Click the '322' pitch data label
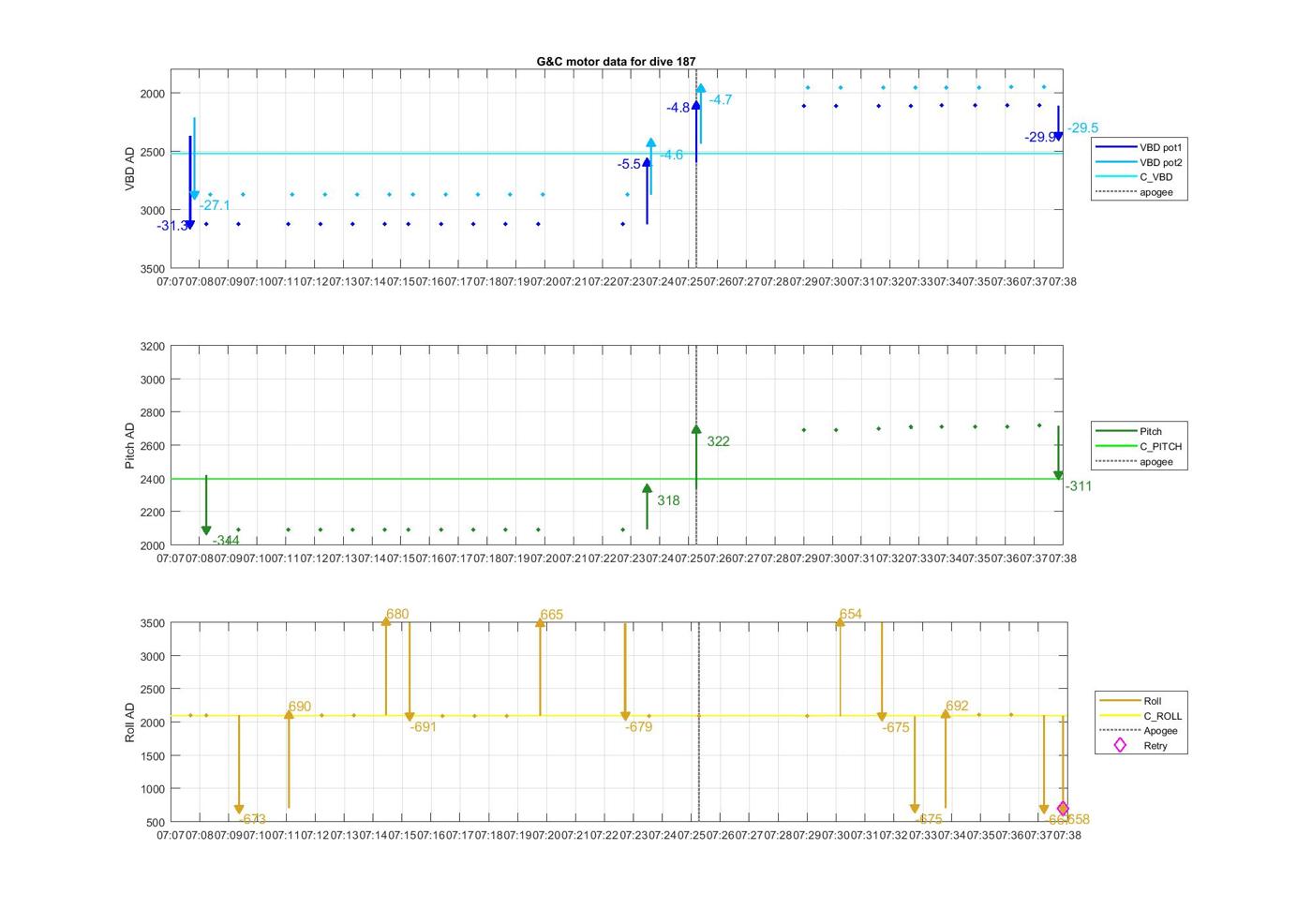 click(x=718, y=441)
